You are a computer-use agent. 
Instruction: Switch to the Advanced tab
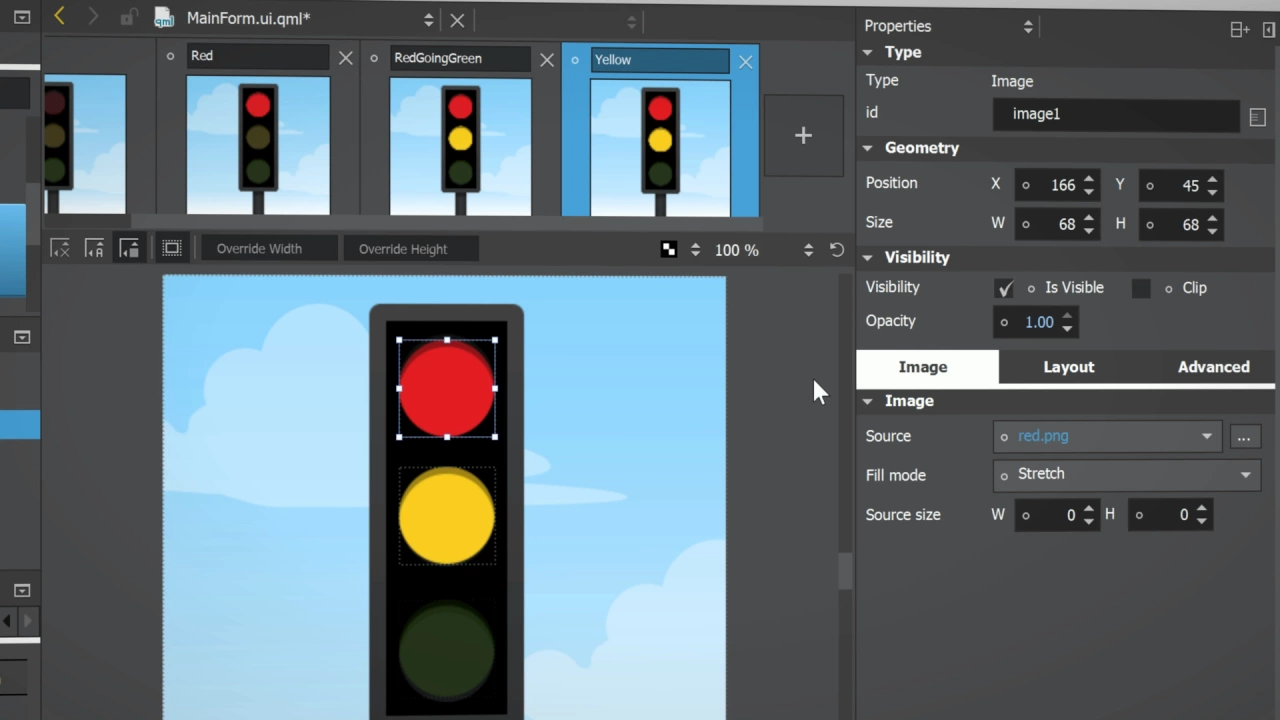[1213, 367]
